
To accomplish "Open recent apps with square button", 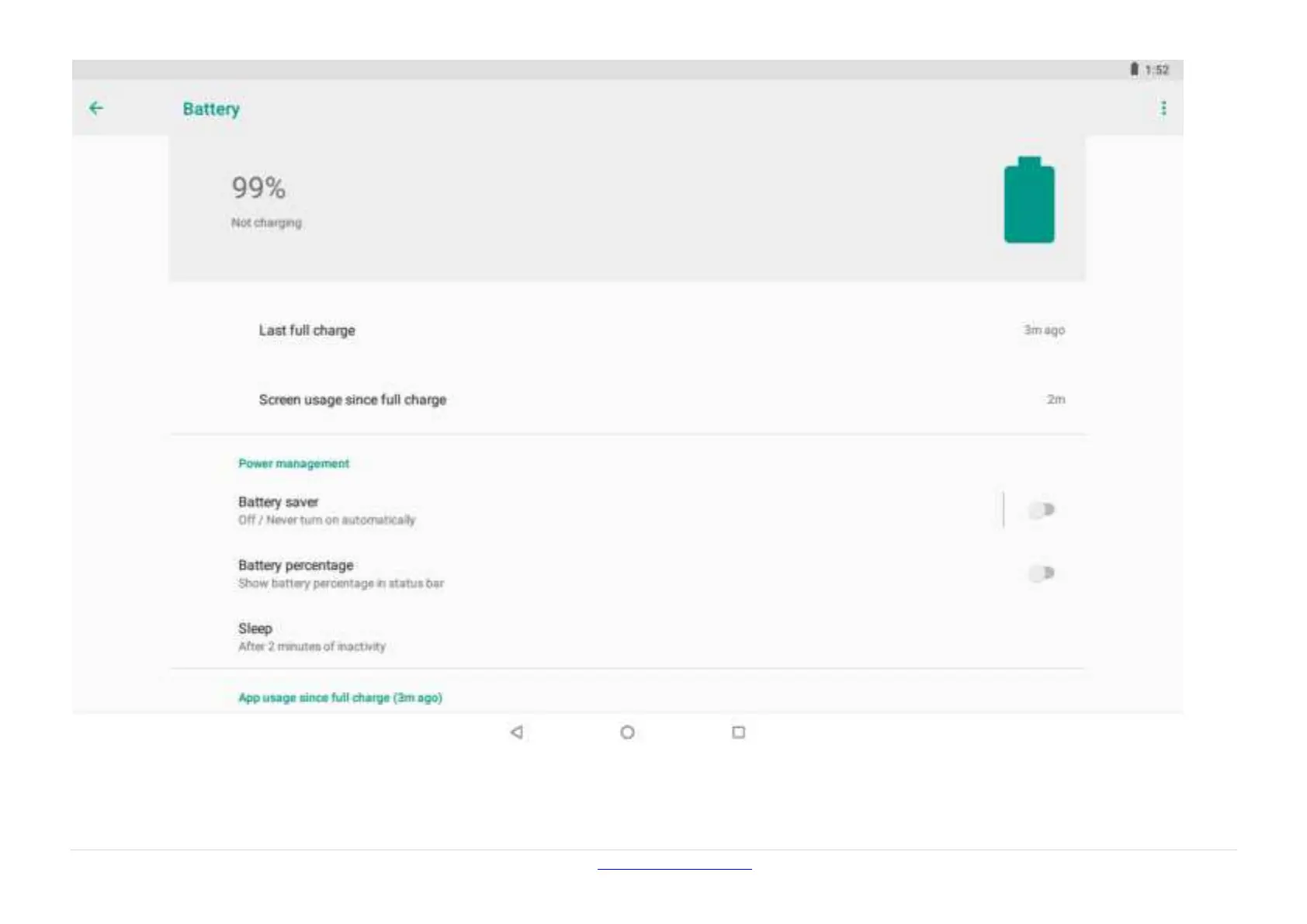I will (738, 732).
